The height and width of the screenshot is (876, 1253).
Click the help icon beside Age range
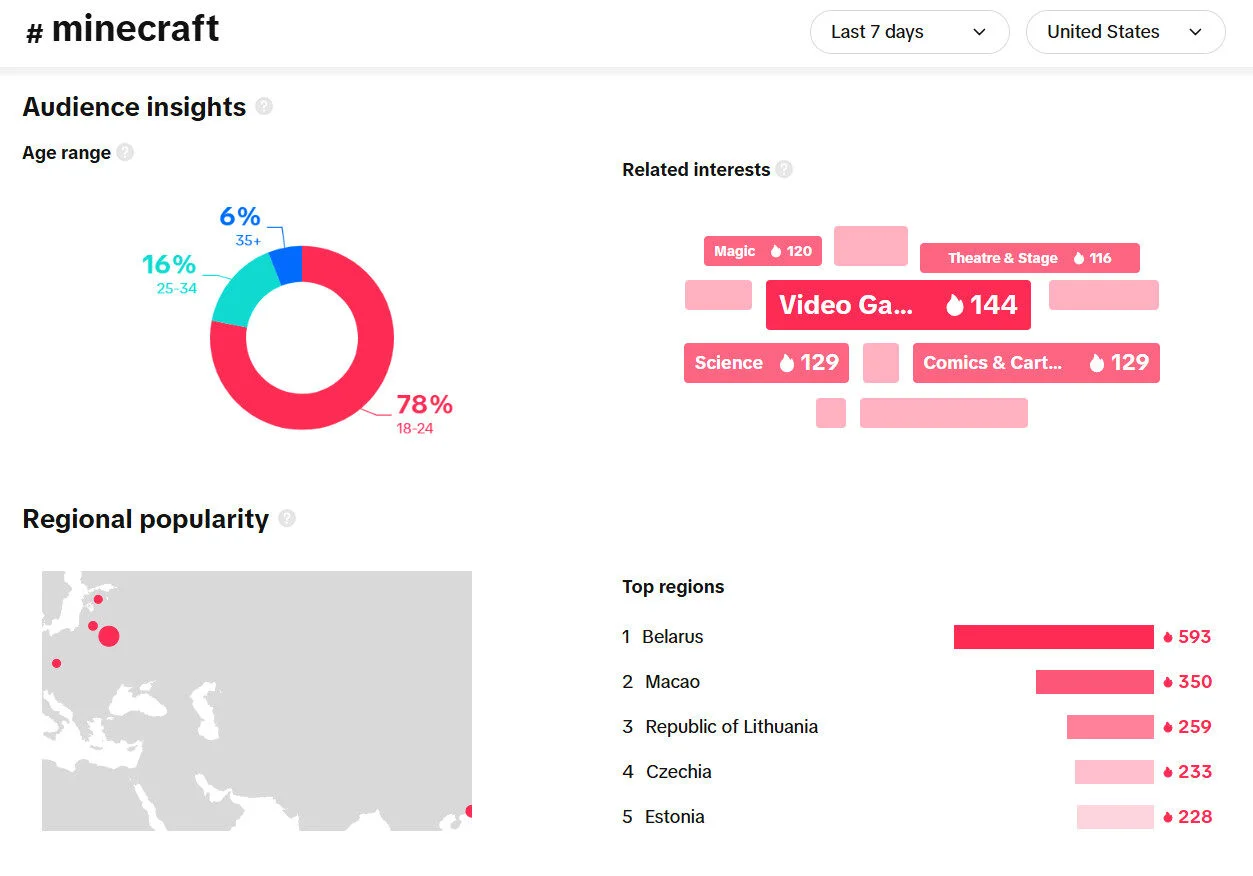point(125,152)
